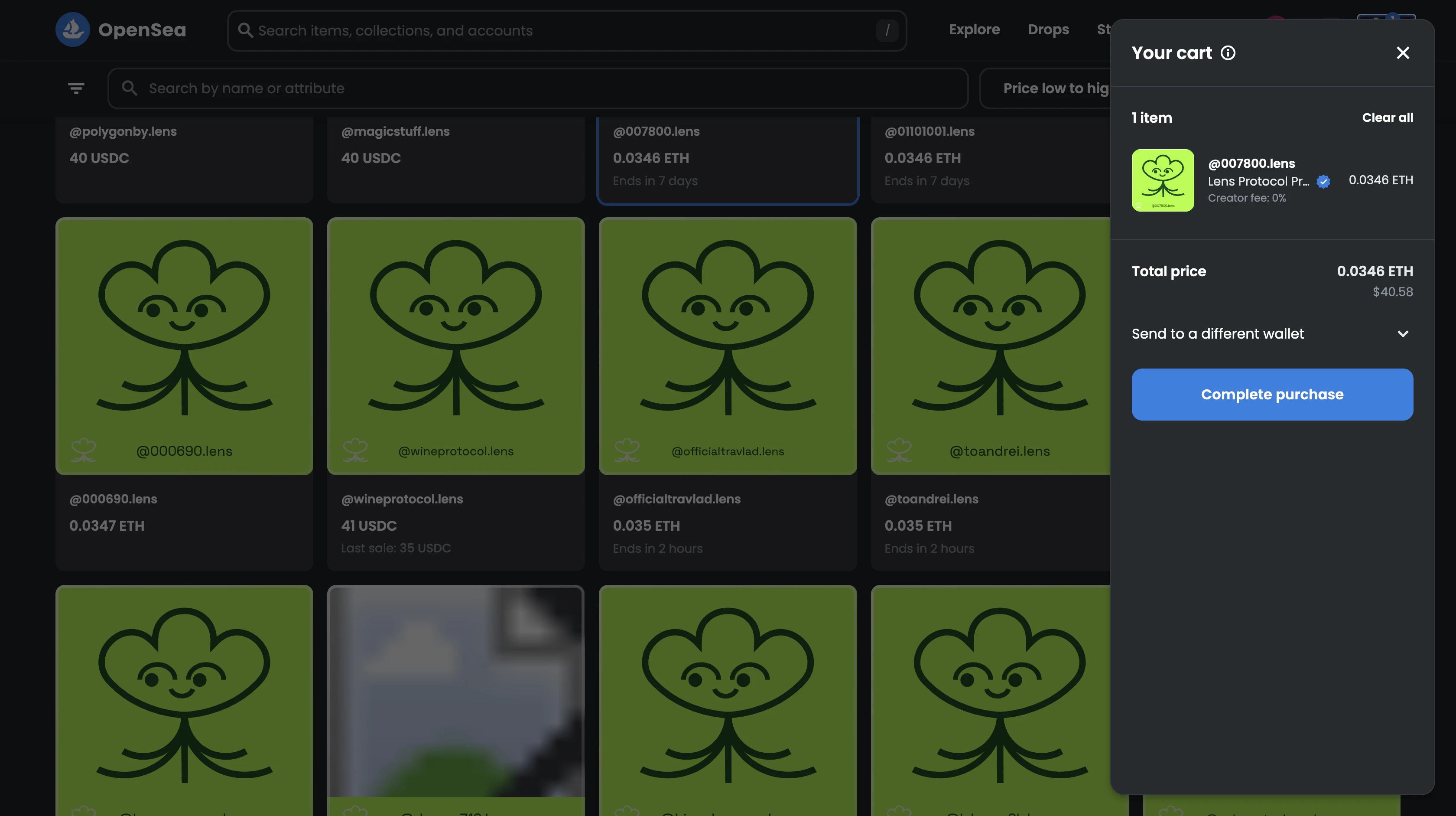Open the Lens Protocol collection link in cart

1258,181
